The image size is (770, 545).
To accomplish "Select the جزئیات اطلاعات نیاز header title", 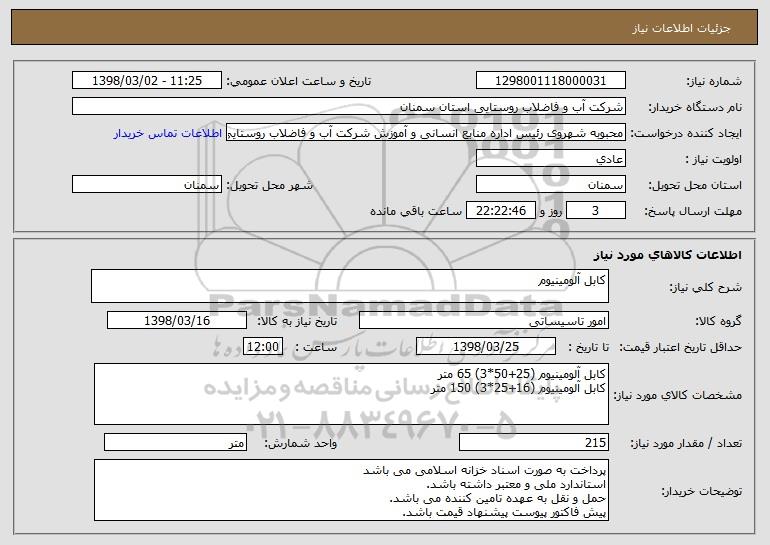I will [681, 28].
